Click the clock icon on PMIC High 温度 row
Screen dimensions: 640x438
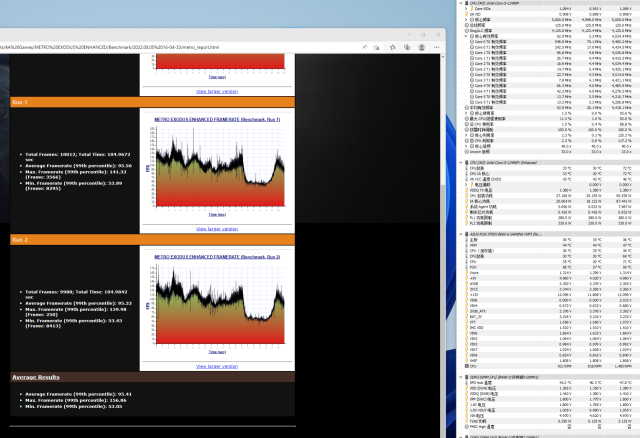click(467, 427)
